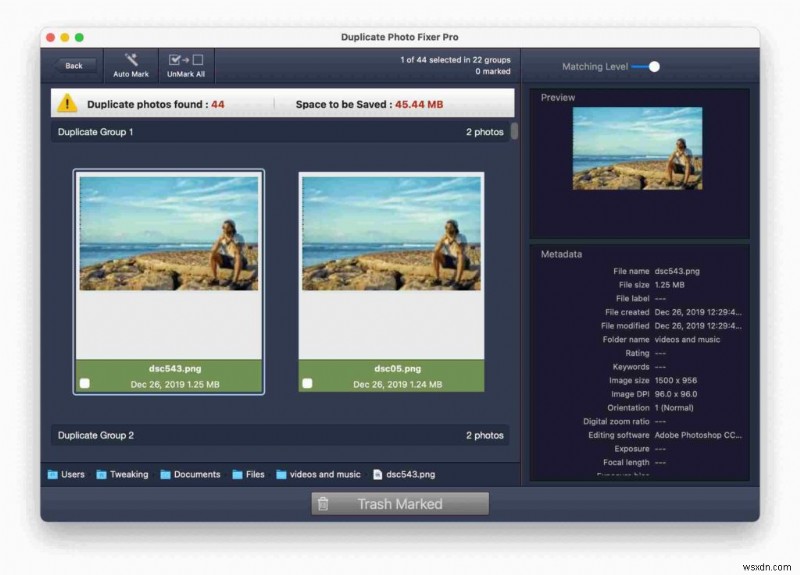Click the Duplicate Group 2 header
Screen dimensions: 800x575
tap(280, 435)
